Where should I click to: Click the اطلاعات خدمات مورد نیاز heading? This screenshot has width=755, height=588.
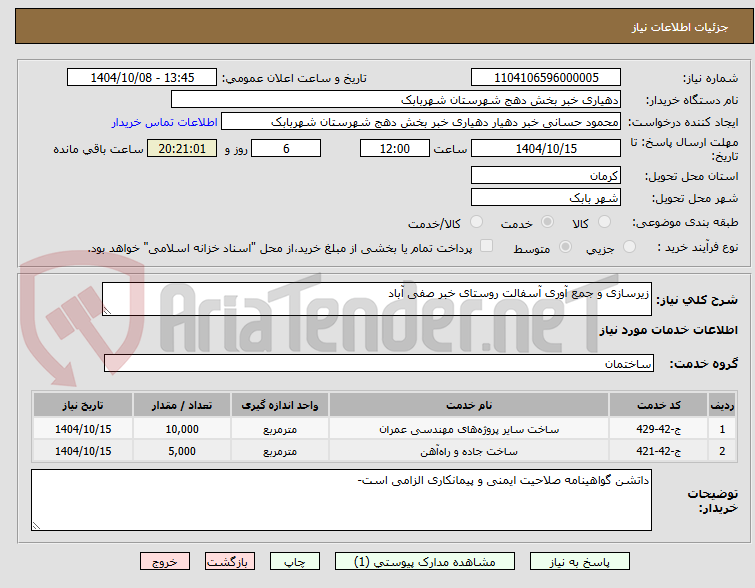click(668, 330)
